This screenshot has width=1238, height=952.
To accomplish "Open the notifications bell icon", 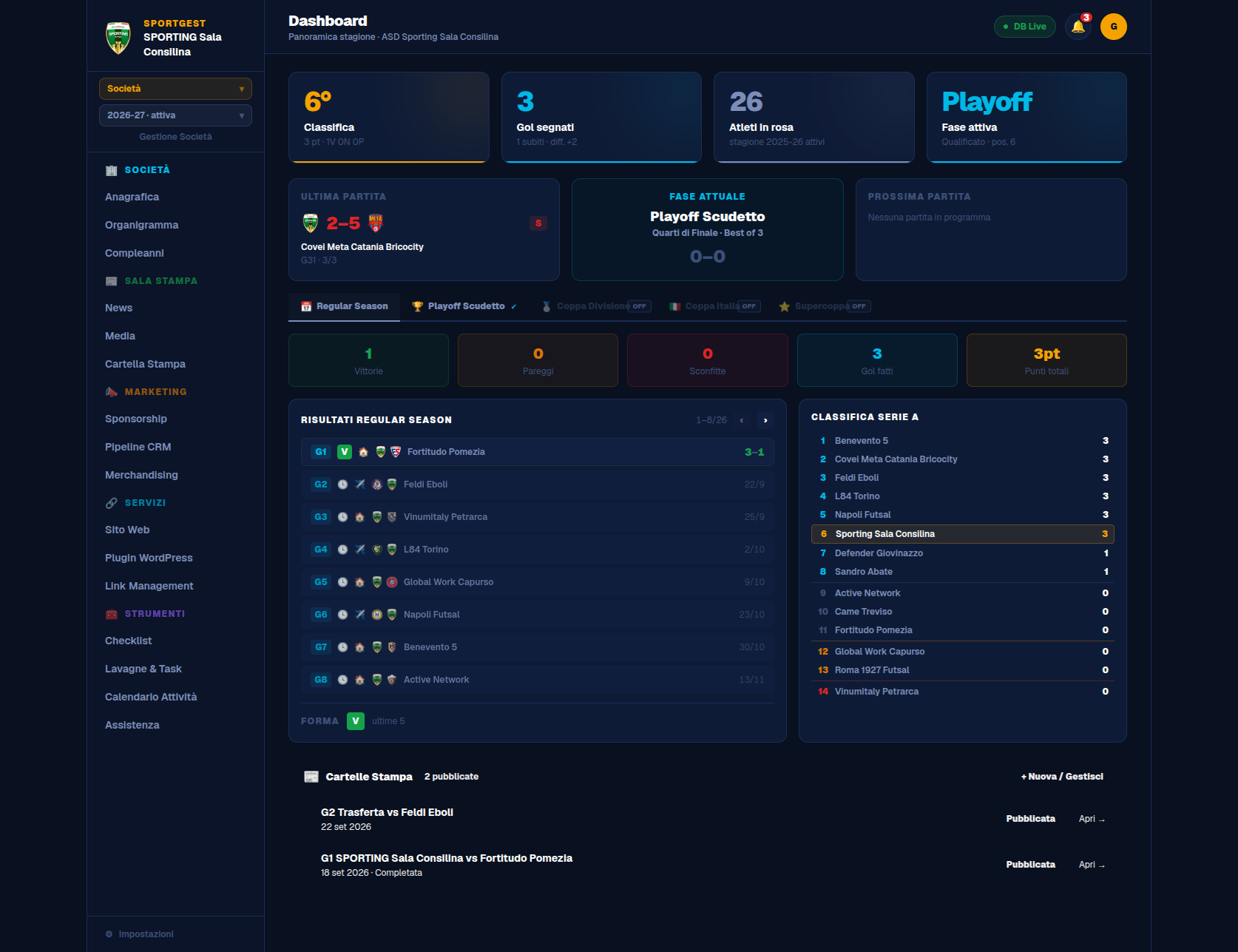I will coord(1078,27).
